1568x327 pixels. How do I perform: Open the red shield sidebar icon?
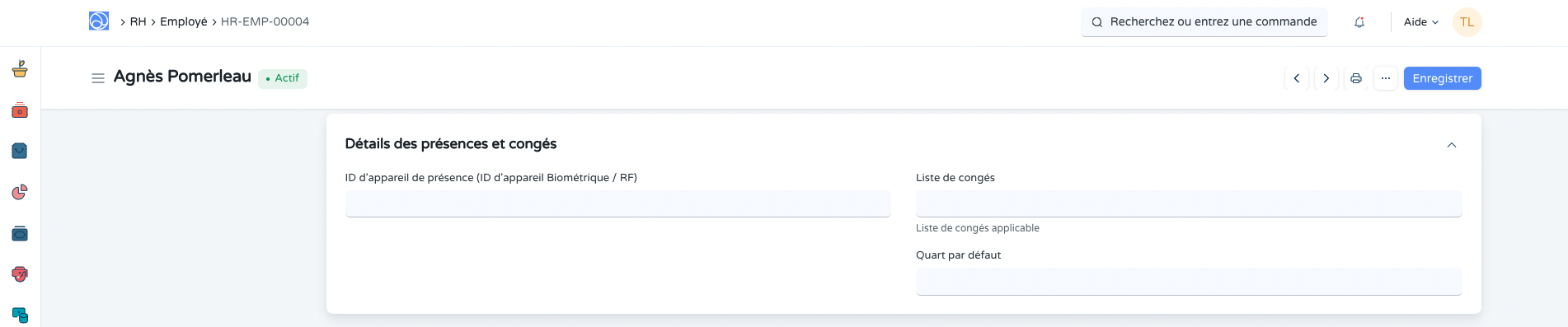click(x=20, y=274)
